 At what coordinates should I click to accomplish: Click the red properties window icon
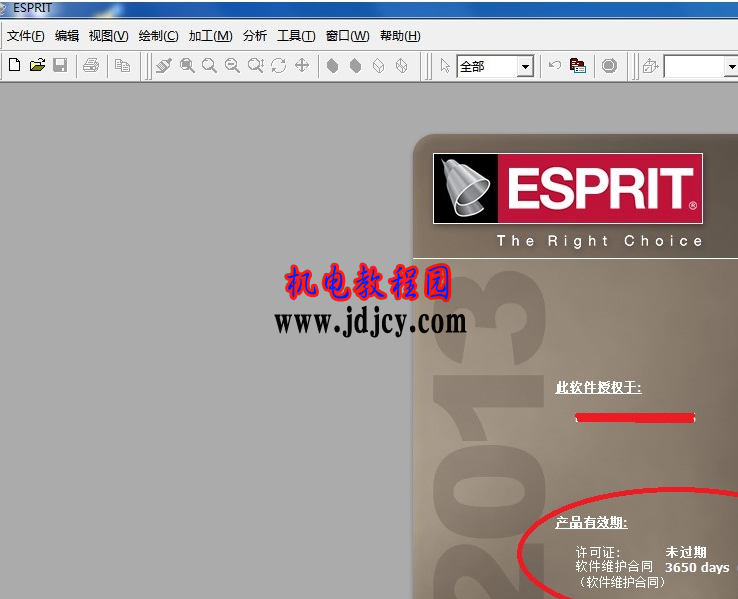[x=578, y=65]
